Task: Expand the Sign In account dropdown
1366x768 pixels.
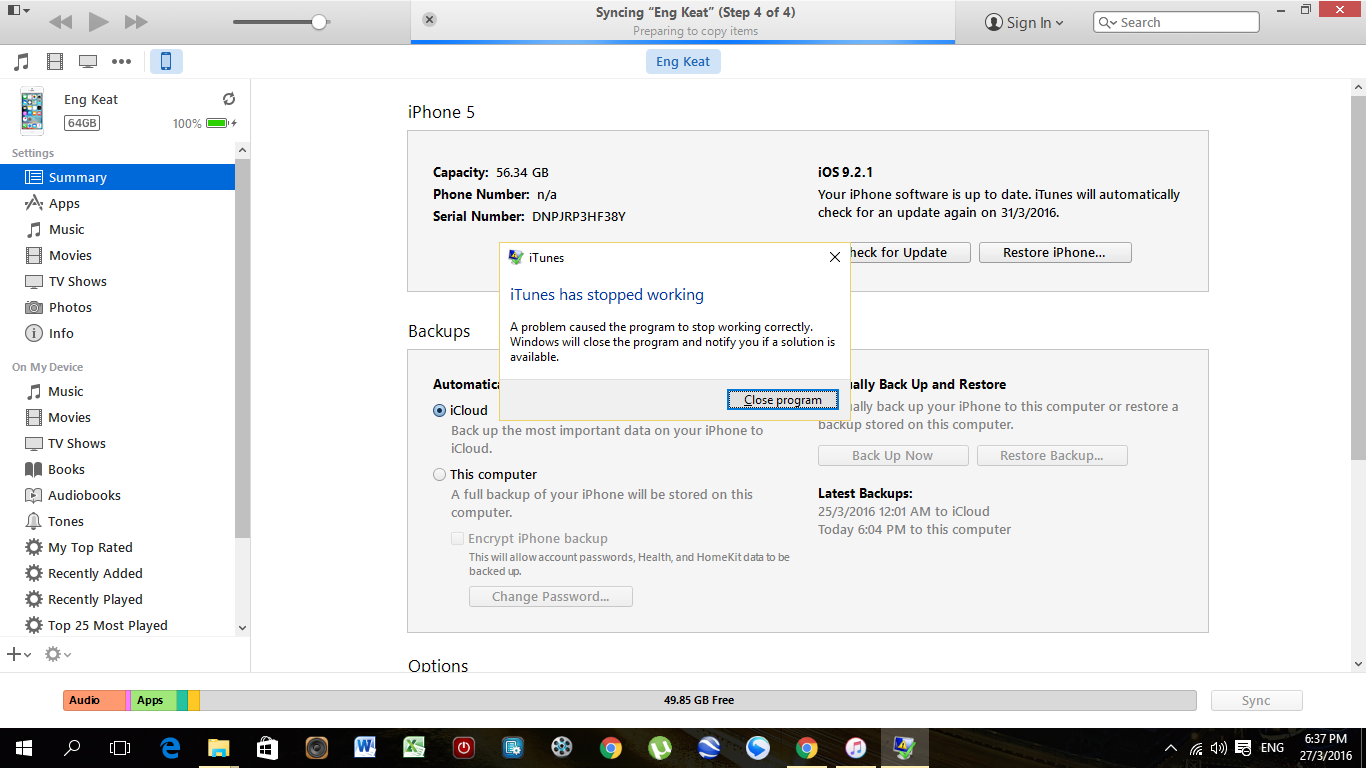Action: pyautogui.click(x=1024, y=22)
